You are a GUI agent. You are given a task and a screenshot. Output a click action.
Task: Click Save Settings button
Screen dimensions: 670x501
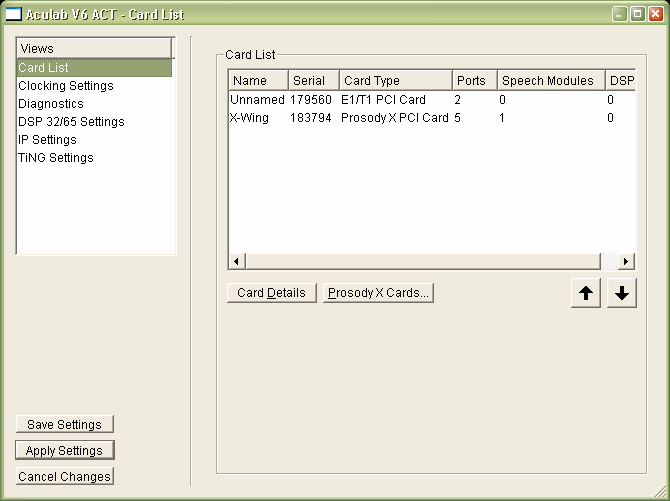pyautogui.click(x=65, y=425)
